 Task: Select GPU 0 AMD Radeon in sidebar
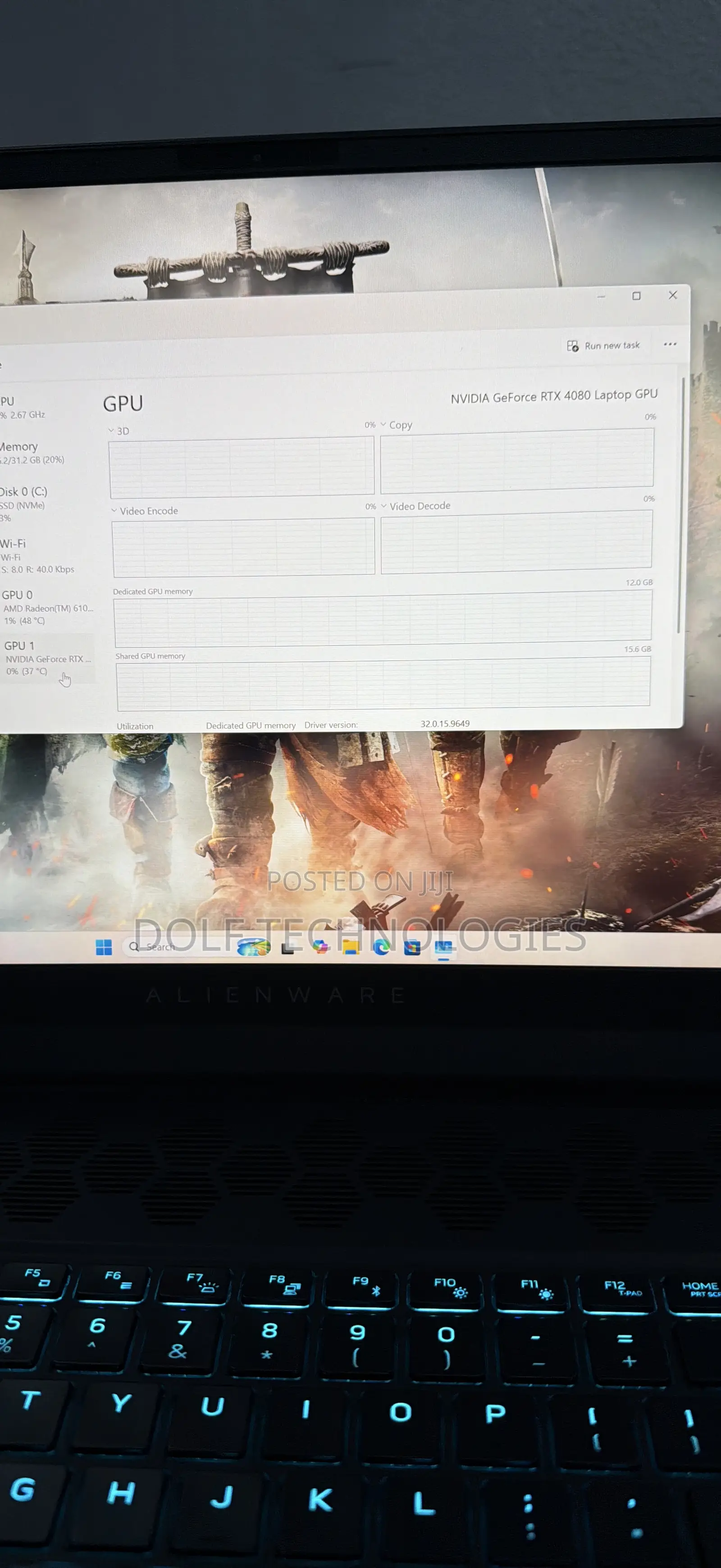(x=47, y=607)
